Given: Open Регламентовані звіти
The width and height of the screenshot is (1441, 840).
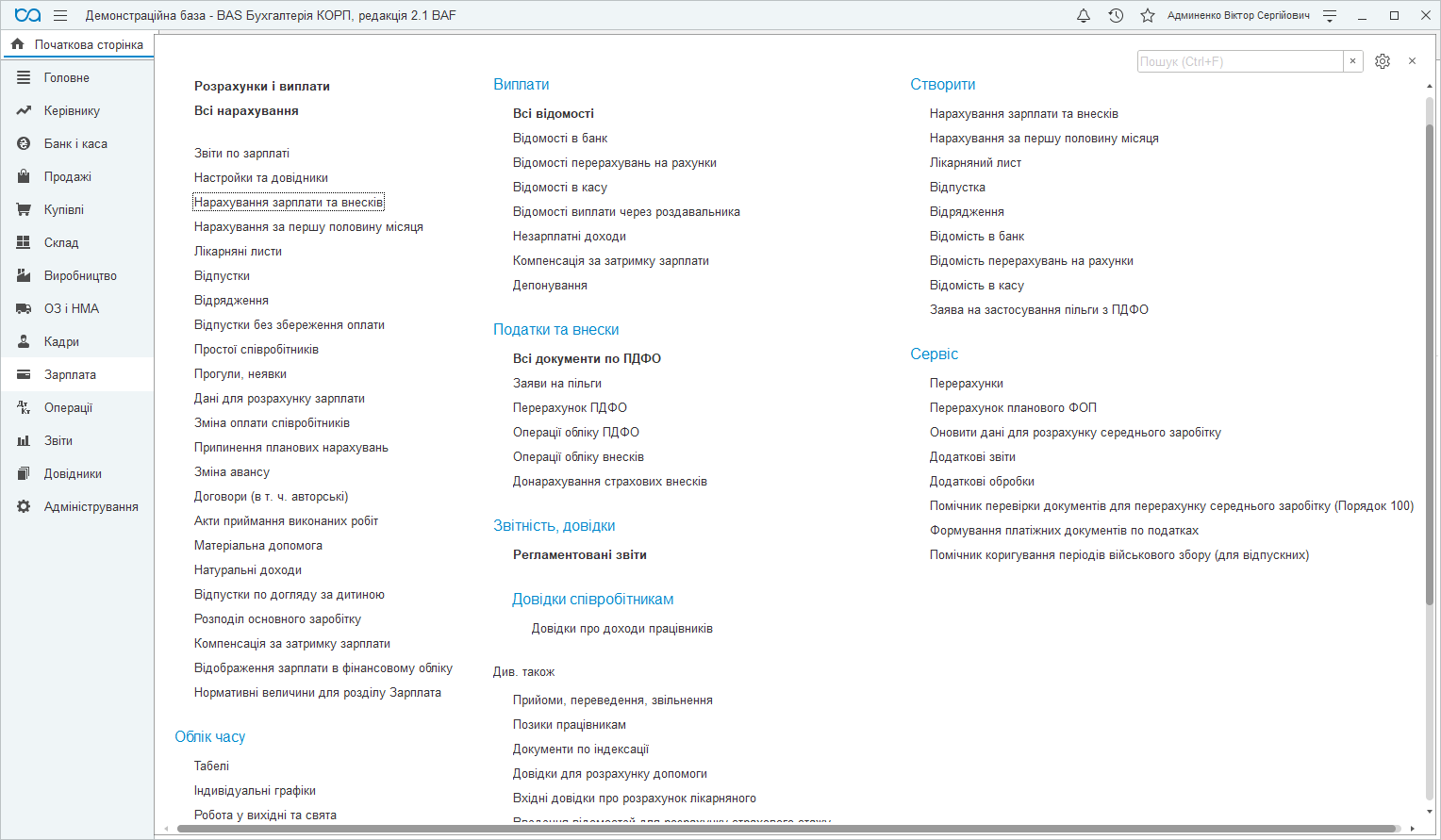Looking at the screenshot, I should (580, 554).
